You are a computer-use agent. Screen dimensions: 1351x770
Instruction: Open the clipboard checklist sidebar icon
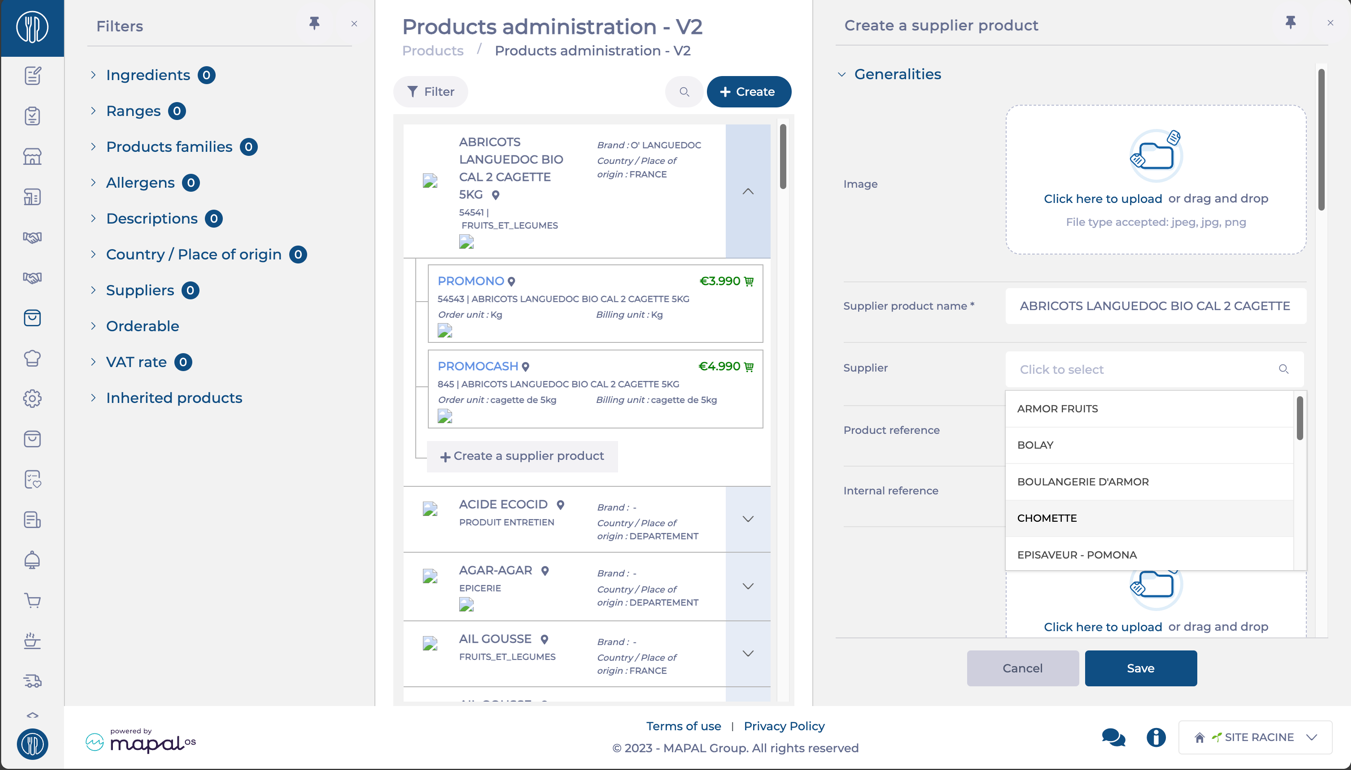pyautogui.click(x=32, y=116)
